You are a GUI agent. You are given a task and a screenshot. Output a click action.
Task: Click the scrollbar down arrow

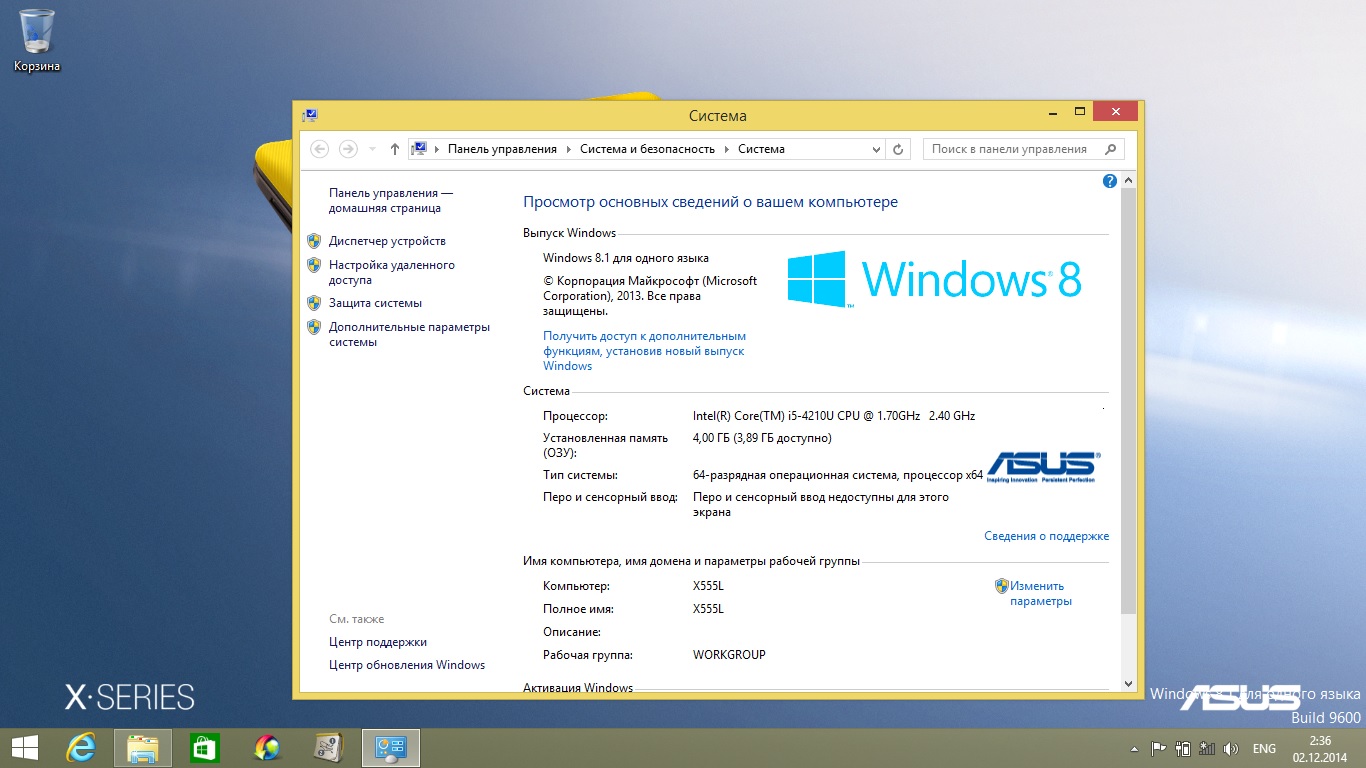1129,684
